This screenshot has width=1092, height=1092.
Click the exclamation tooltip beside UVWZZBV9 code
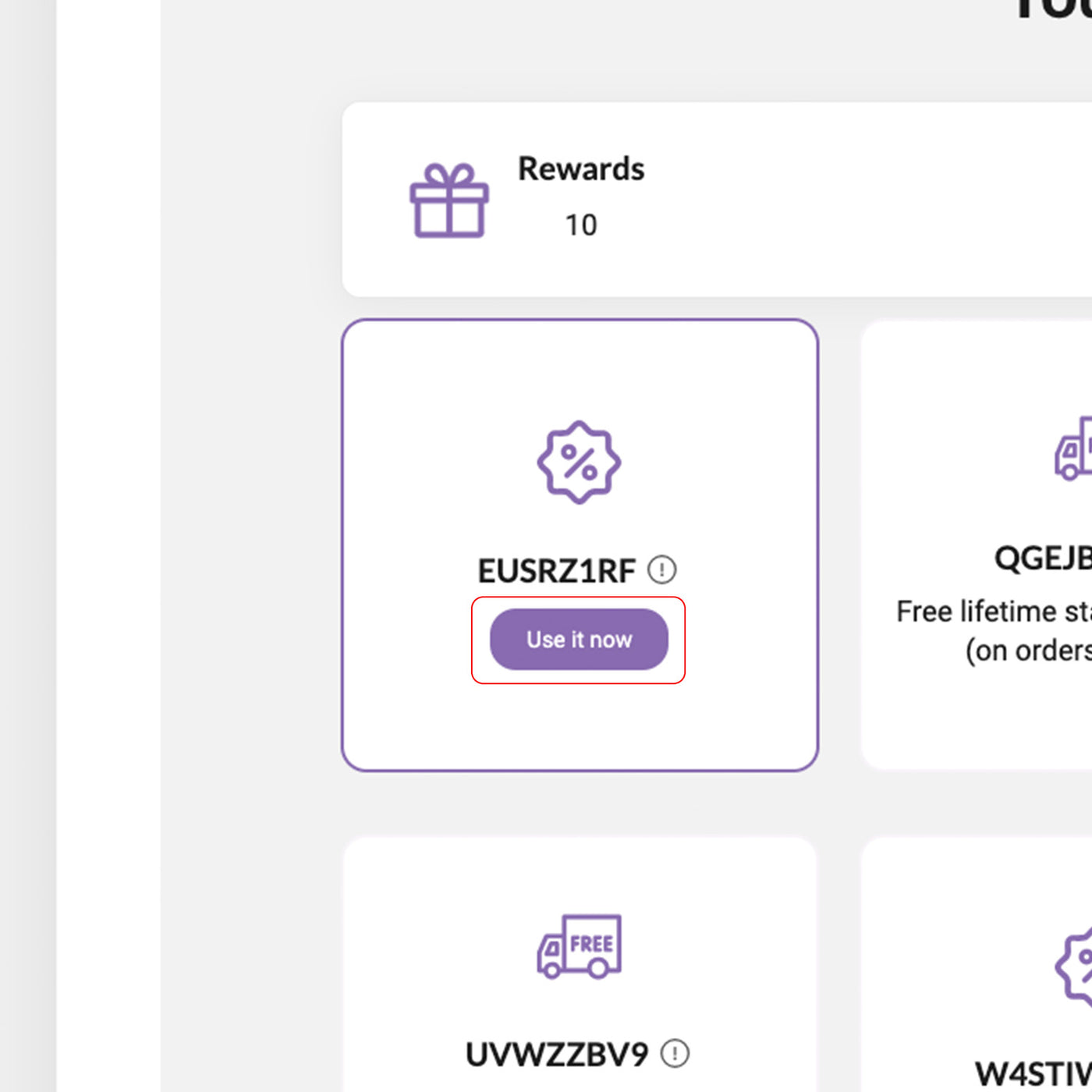pos(672,1052)
